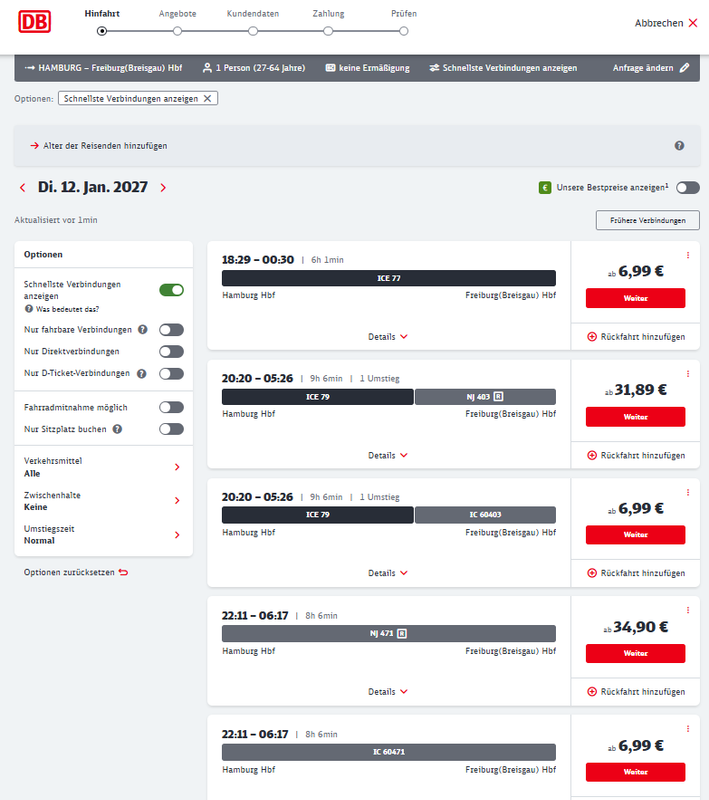Click the plus icon of Rückfahrt hinzufügen for ICE 77
The image size is (709, 800).
click(x=592, y=337)
